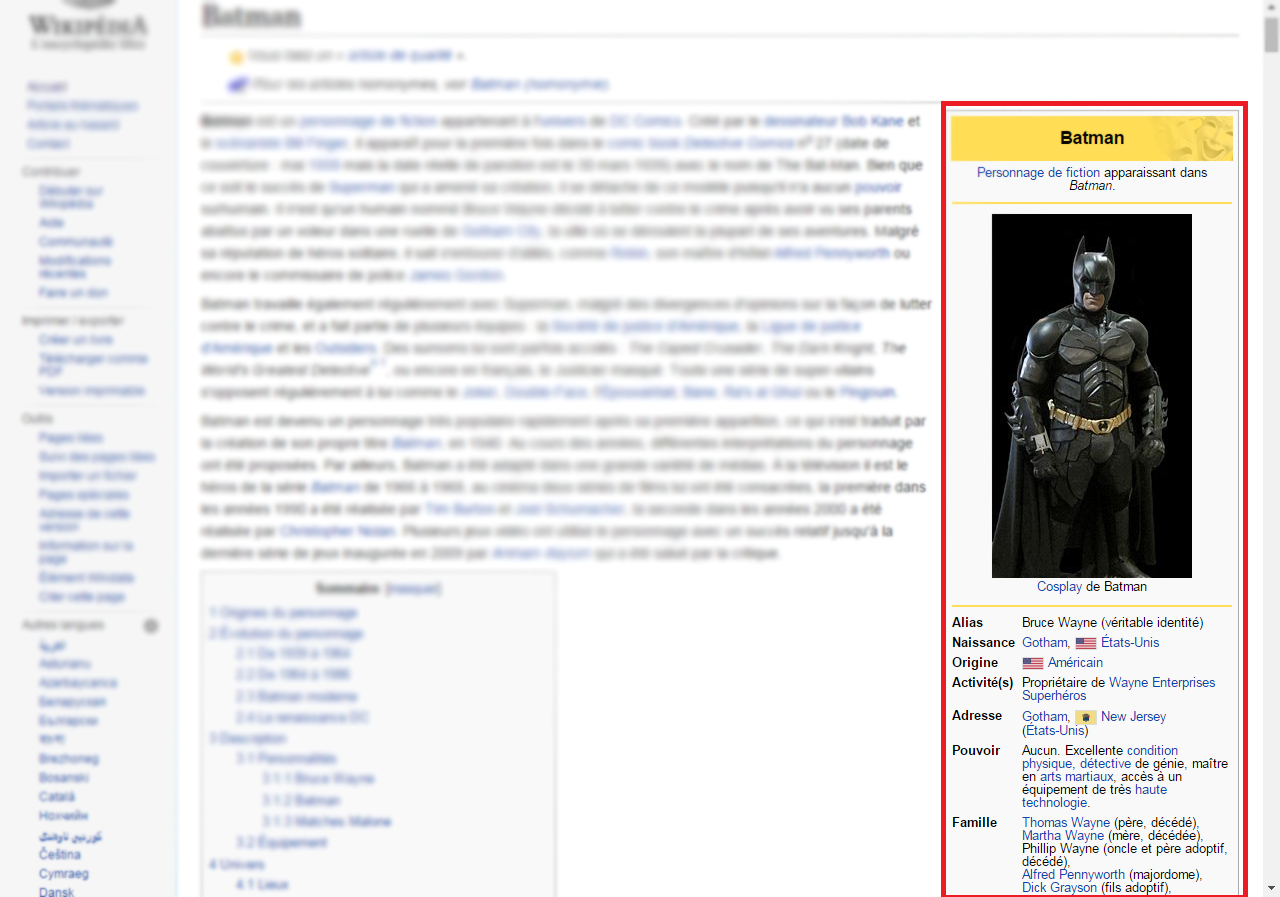Open Gotham link in the Naissance row
1280x897 pixels.
click(x=1044, y=643)
